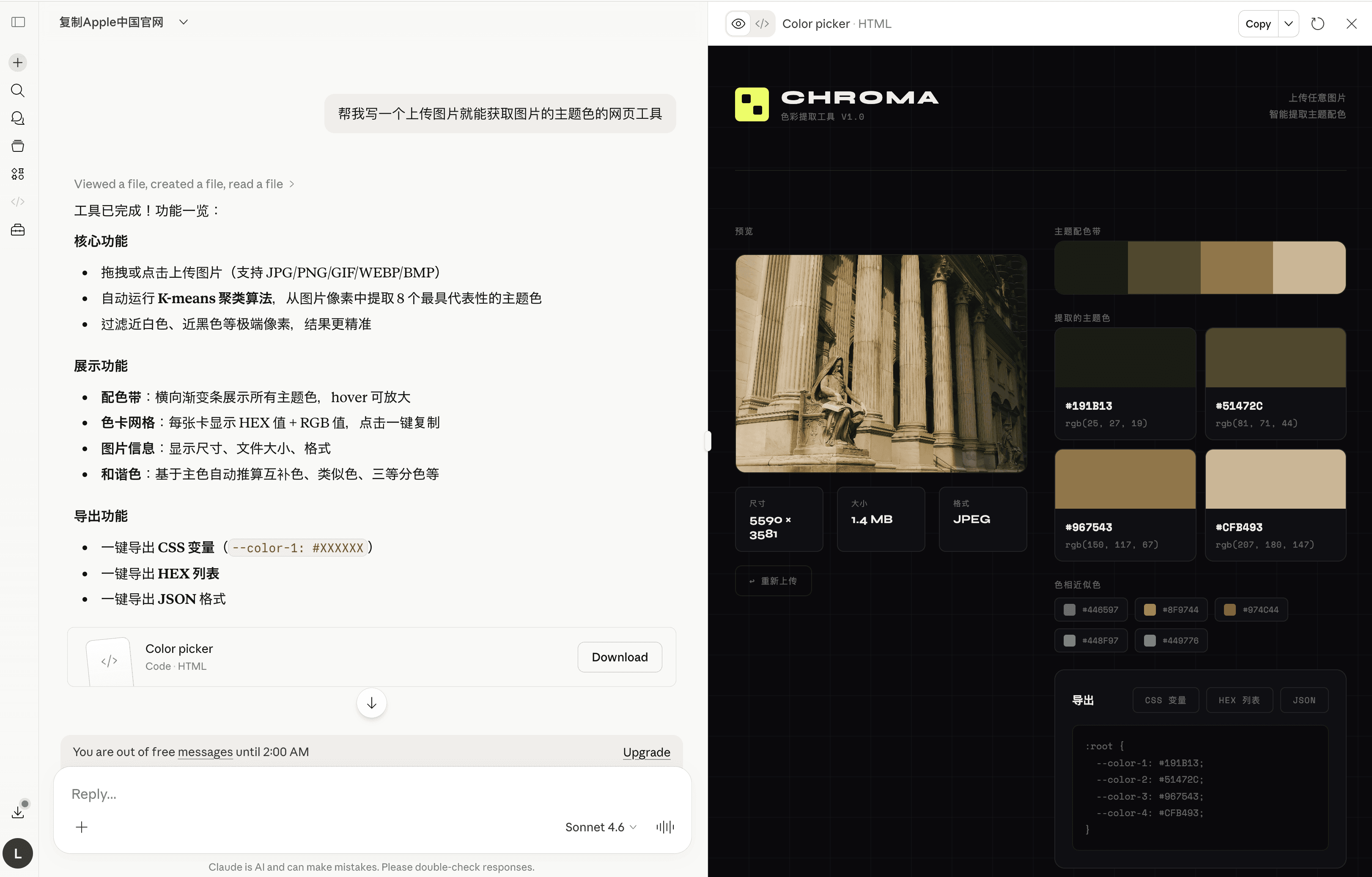Image resolution: width=1372 pixels, height=877 pixels.
Task: Click the download indicator in sidebar
Action: click(18, 811)
